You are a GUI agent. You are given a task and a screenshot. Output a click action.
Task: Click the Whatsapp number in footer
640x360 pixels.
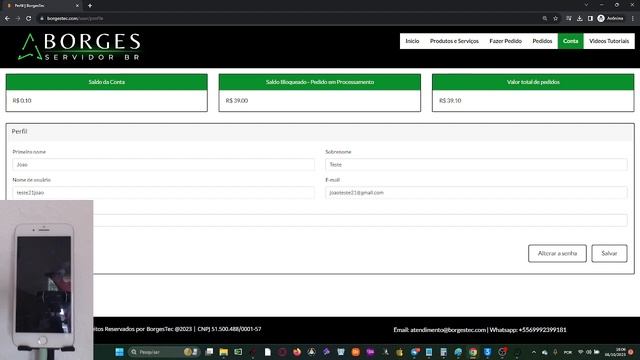coord(542,330)
